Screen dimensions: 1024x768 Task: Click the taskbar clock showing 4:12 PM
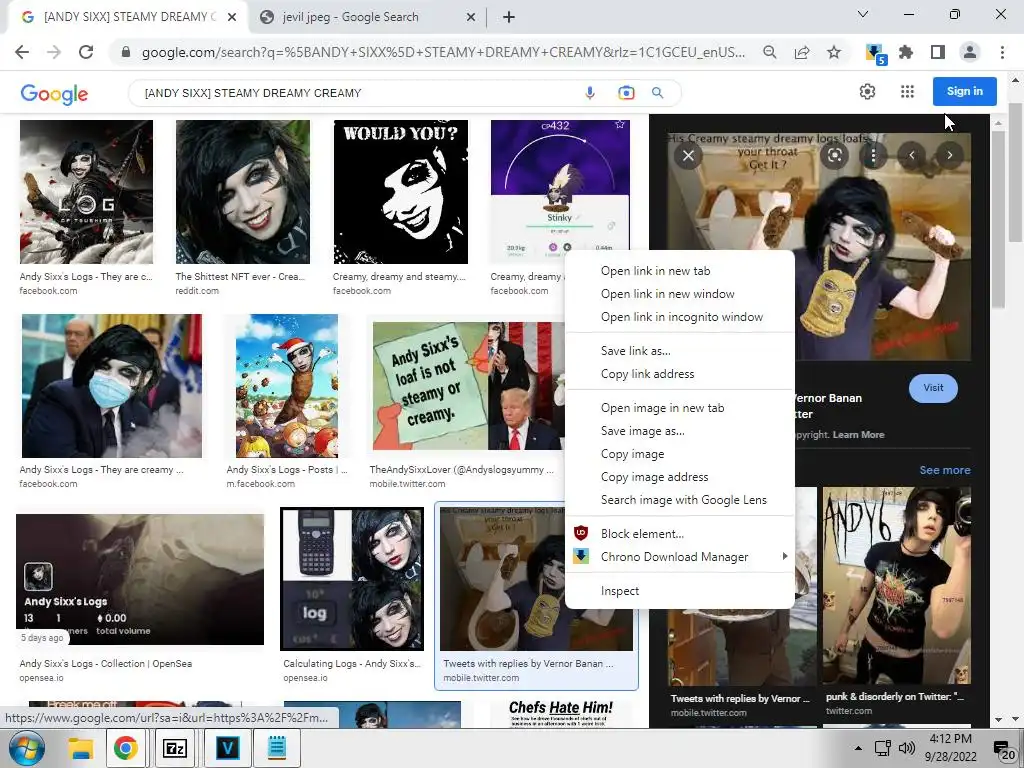tap(953, 748)
